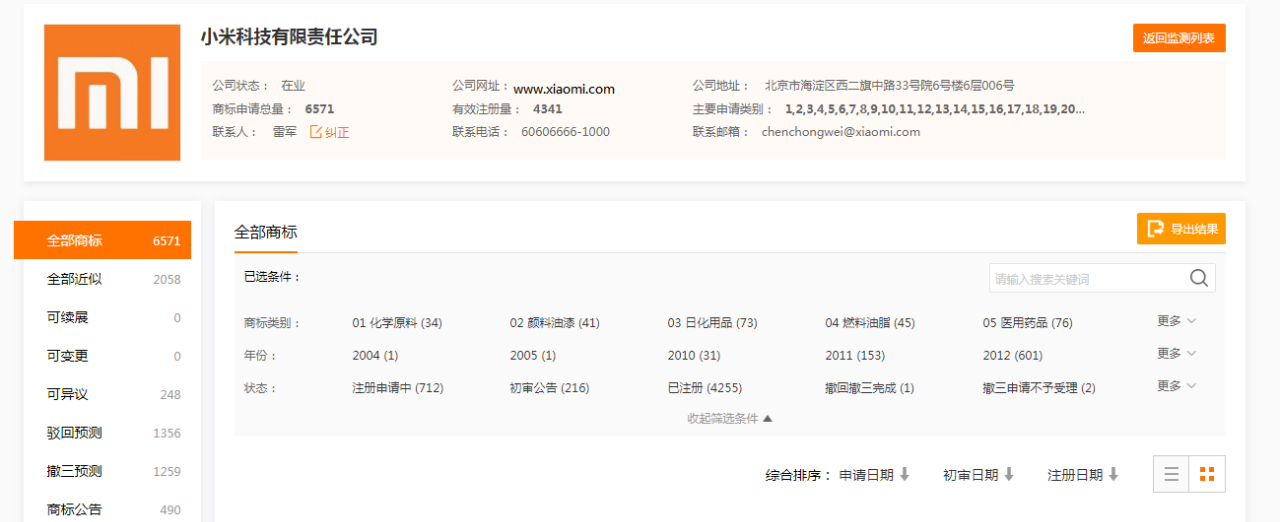Click phone number 60606666-1000

565,131
